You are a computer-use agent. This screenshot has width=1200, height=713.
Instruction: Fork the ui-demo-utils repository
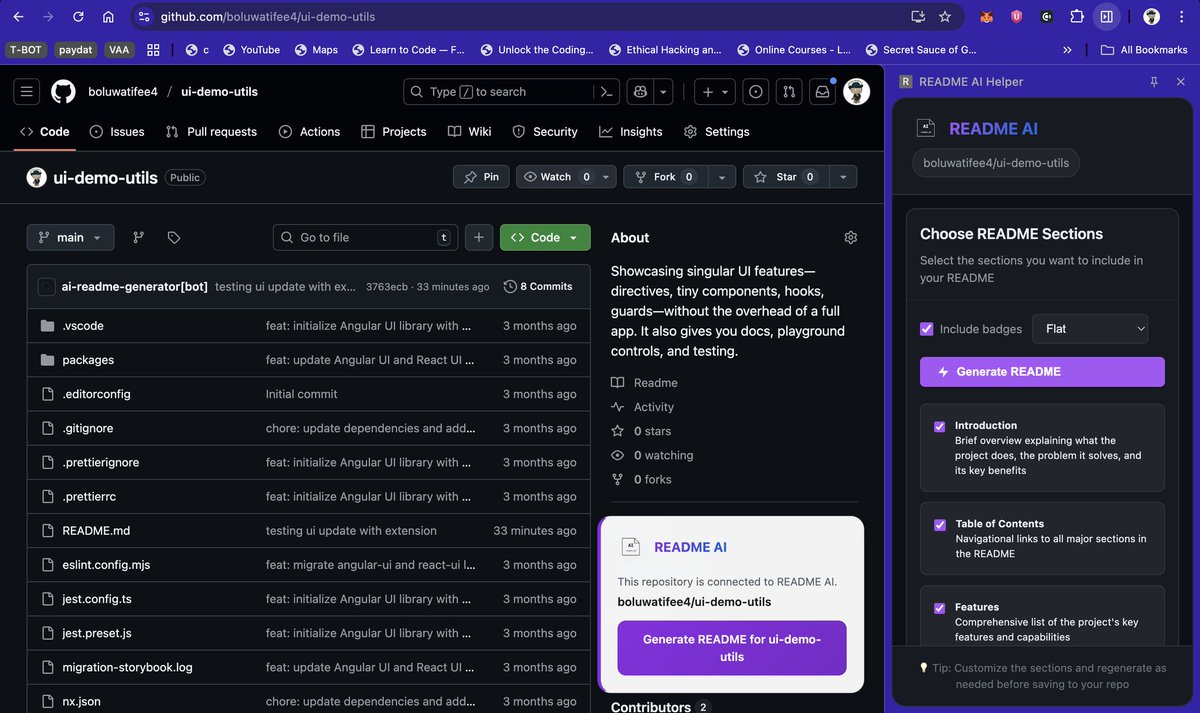pos(664,177)
